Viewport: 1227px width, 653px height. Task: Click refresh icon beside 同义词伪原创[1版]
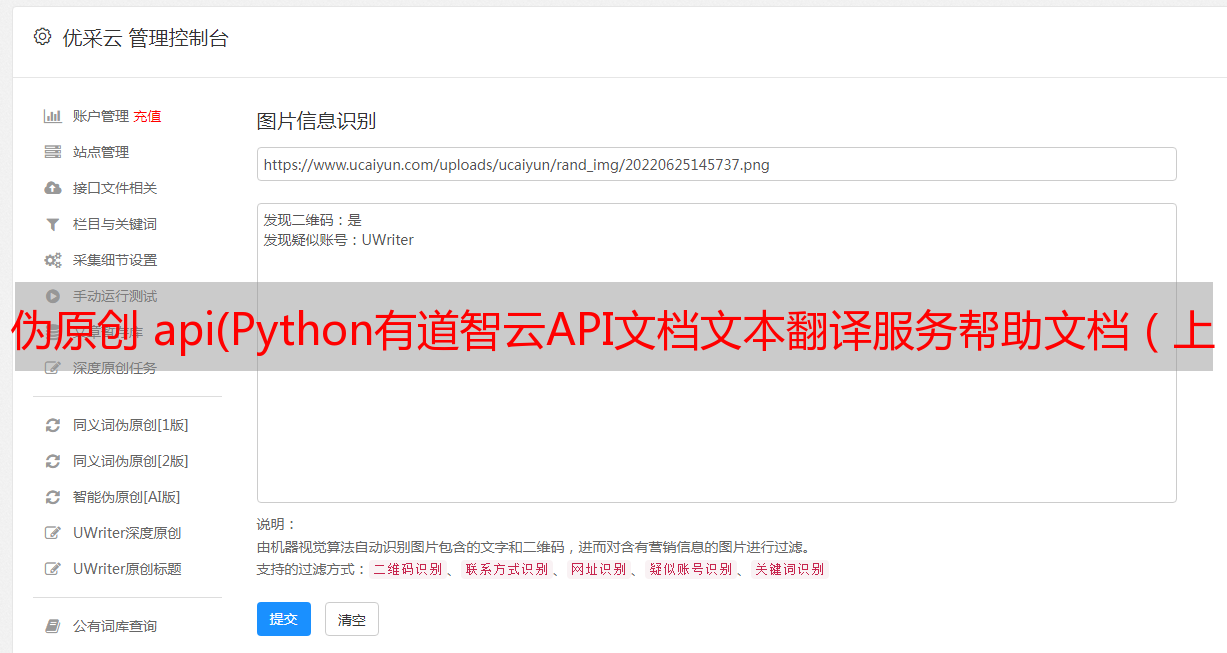tap(52, 425)
